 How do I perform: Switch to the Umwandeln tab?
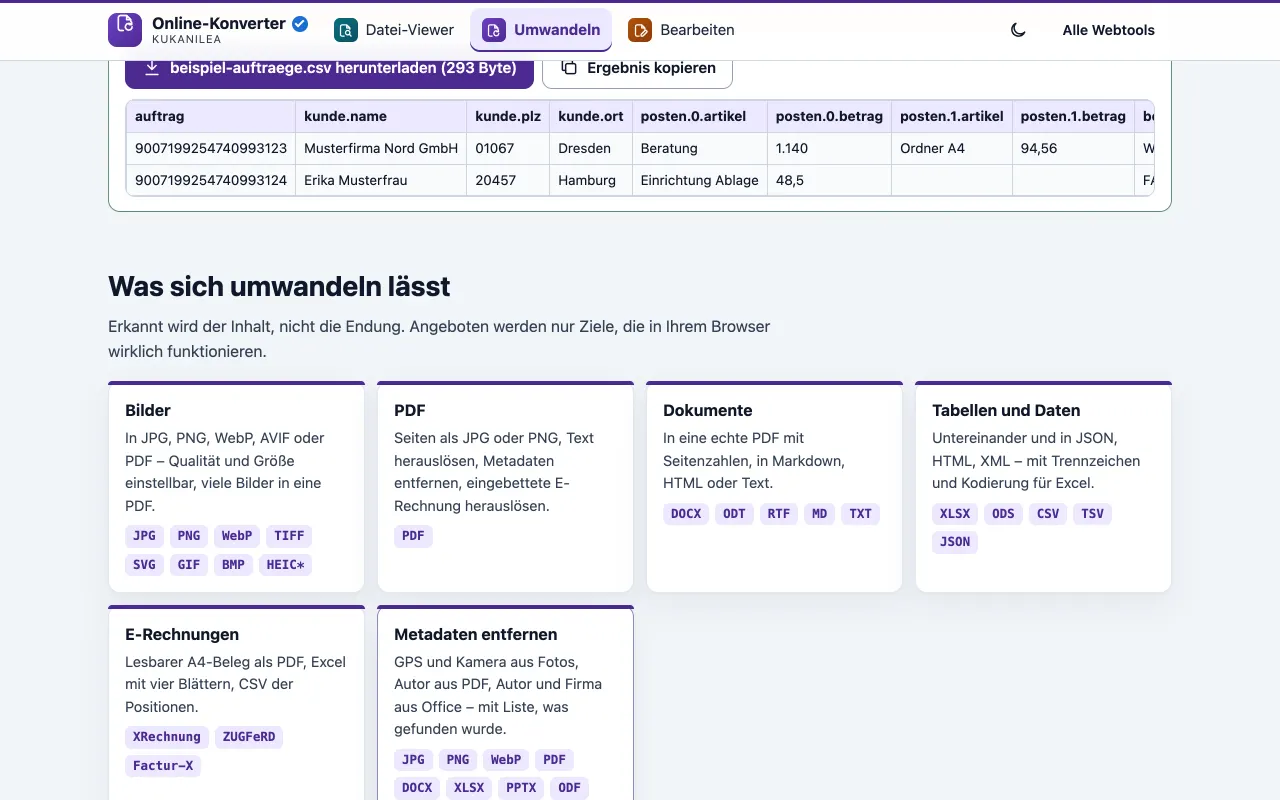(x=541, y=30)
